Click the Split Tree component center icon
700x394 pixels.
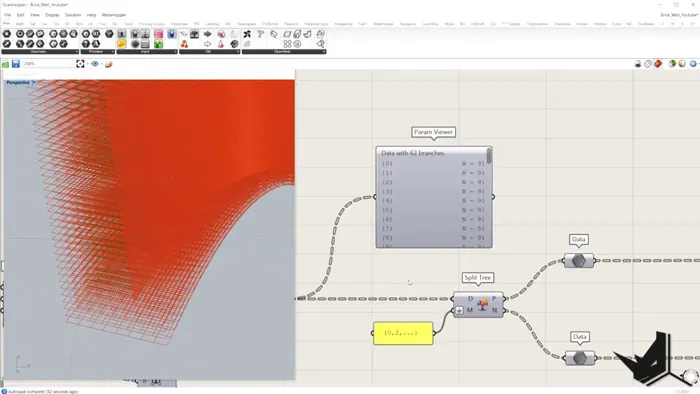pyautogui.click(x=482, y=305)
